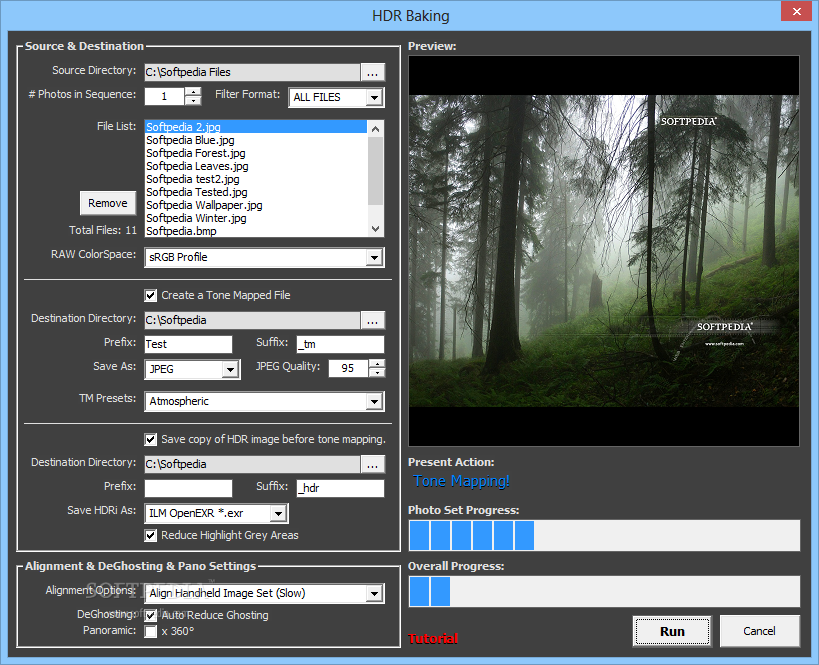Select Softpedia Winter.jpg in file list
Image resolution: width=819 pixels, height=665 pixels.
click(x=256, y=218)
